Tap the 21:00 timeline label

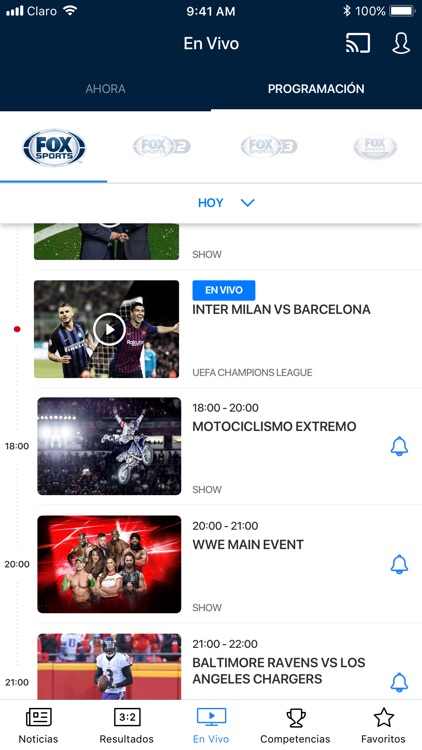[x=17, y=683]
